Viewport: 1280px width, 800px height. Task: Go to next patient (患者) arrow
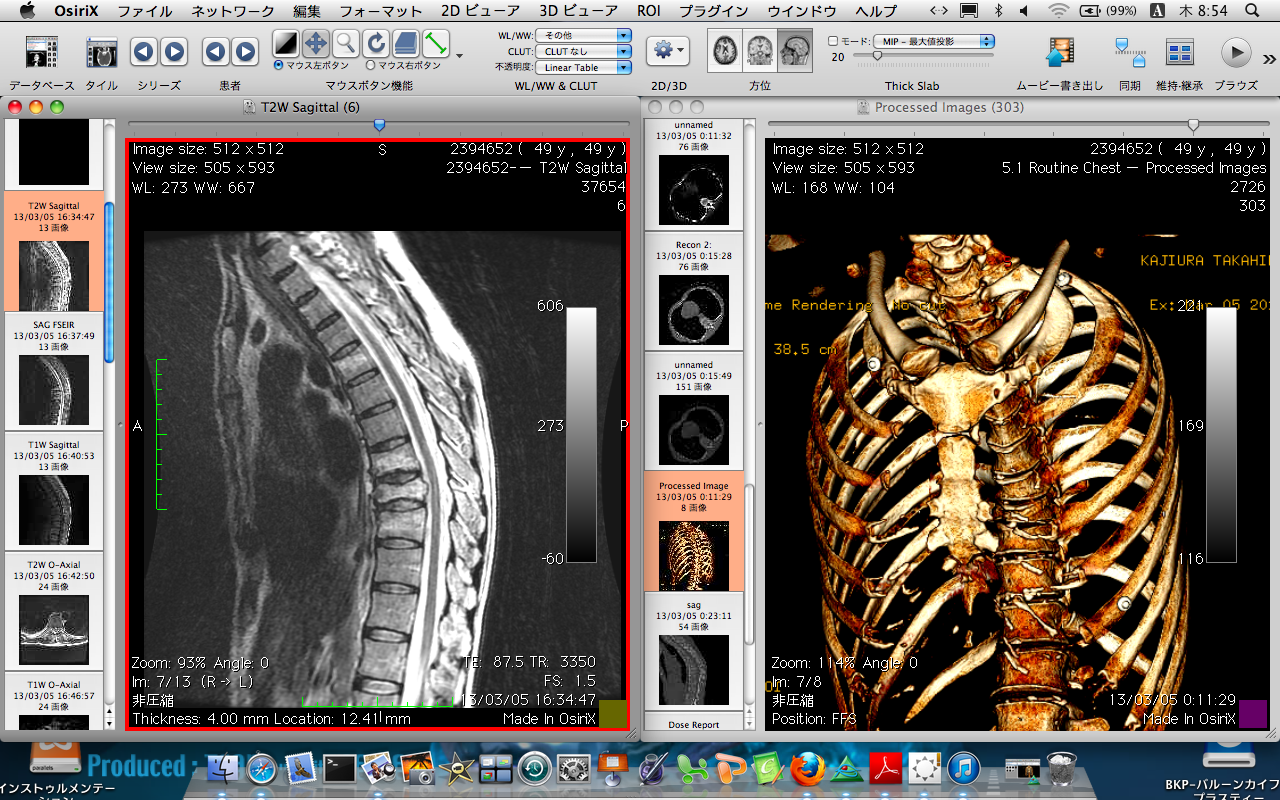(246, 51)
